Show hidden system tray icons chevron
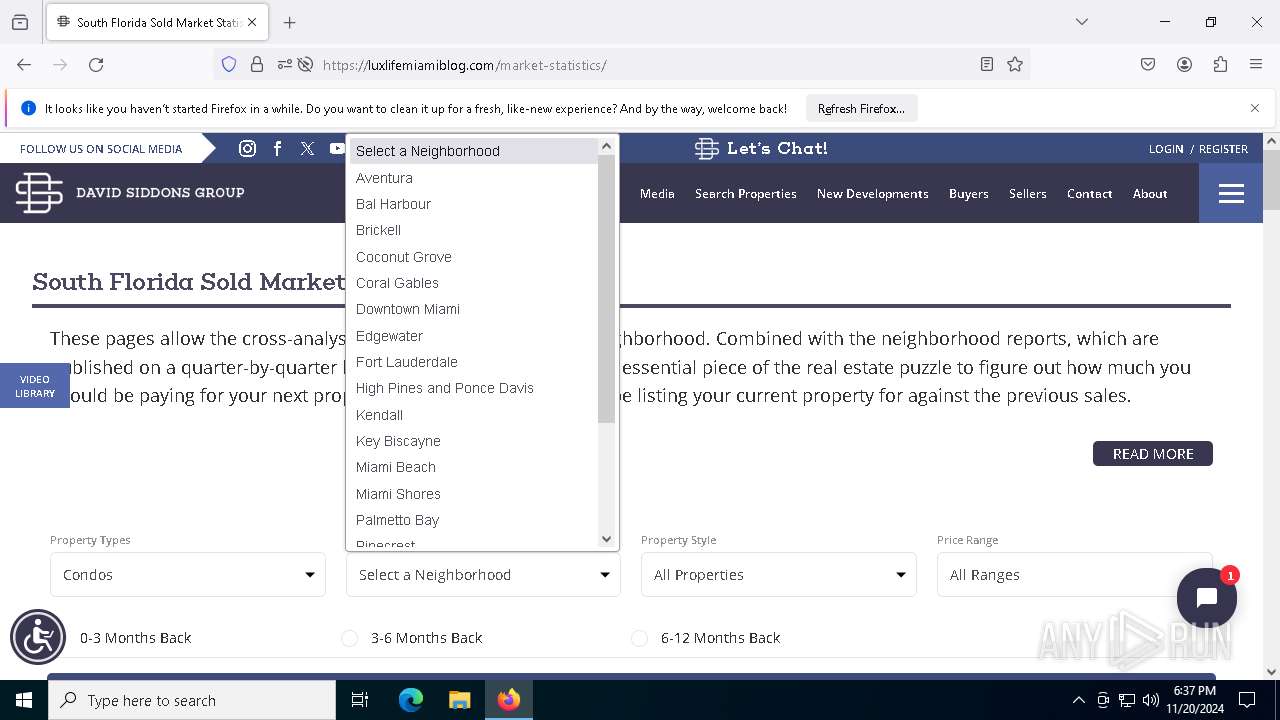Screen dimensions: 1280x720 1078,700
